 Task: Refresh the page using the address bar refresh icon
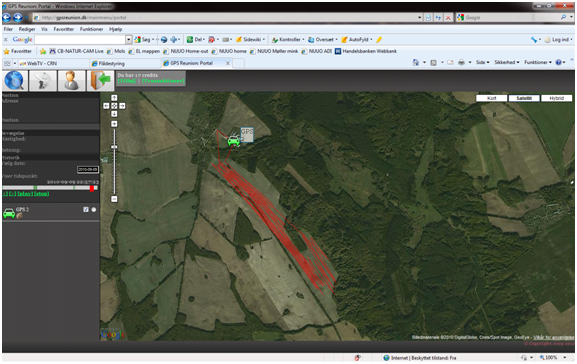coord(438,17)
